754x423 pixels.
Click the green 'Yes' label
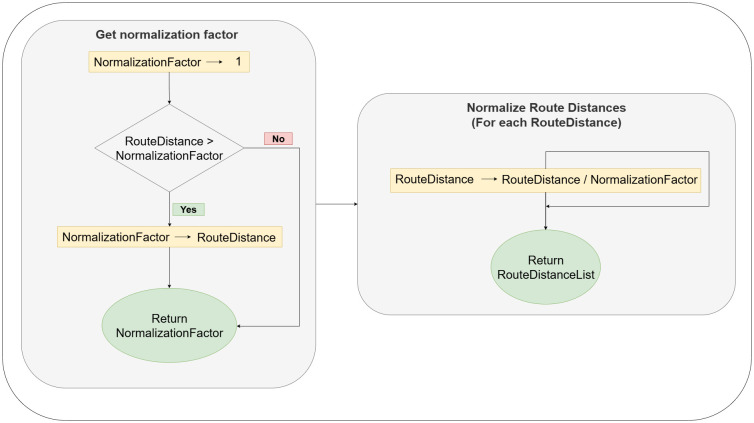point(188,209)
